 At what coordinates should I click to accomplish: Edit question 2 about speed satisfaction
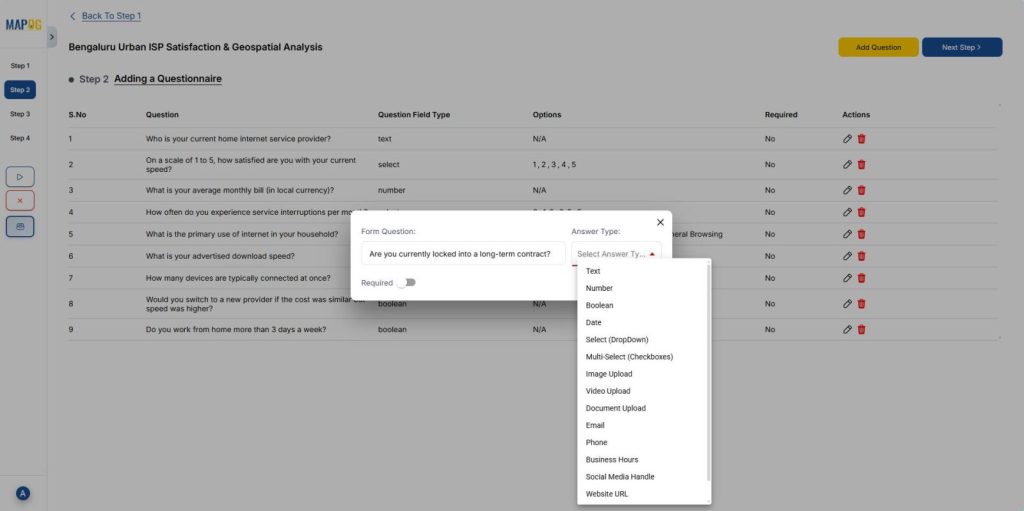(847, 165)
